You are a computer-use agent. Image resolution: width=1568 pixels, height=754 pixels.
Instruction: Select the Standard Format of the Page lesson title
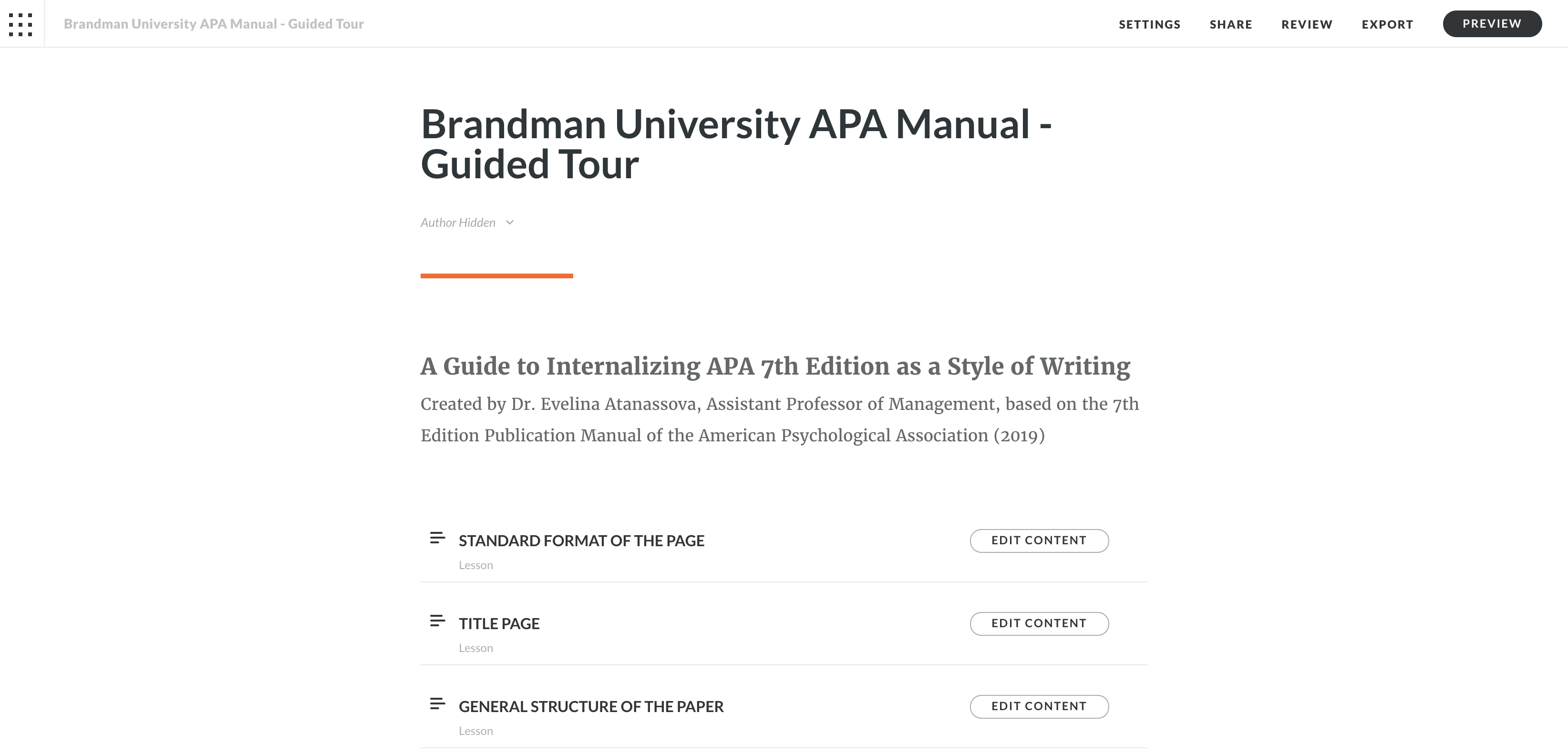[581, 540]
